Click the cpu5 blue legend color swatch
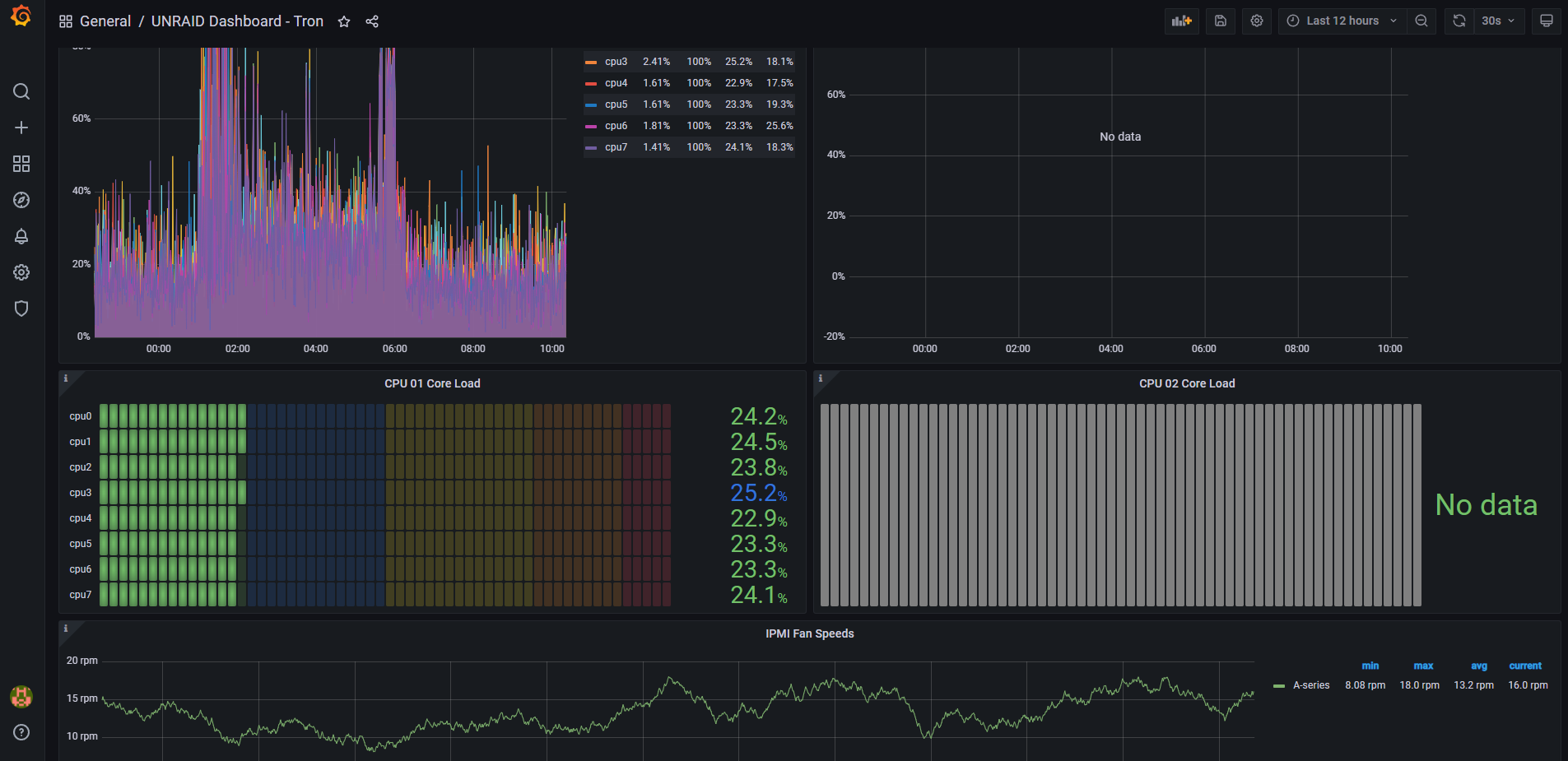The width and height of the screenshot is (1568, 761). (590, 104)
